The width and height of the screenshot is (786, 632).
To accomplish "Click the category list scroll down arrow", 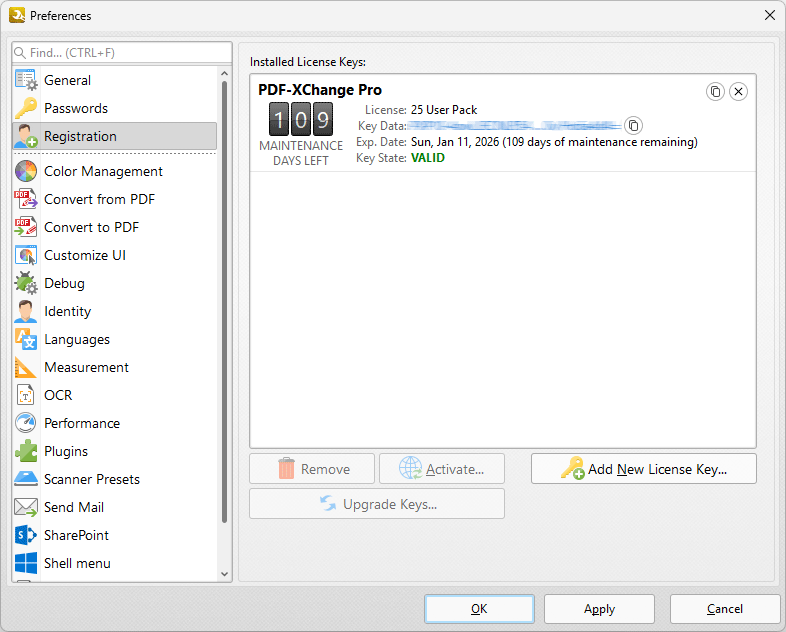I will click(225, 574).
